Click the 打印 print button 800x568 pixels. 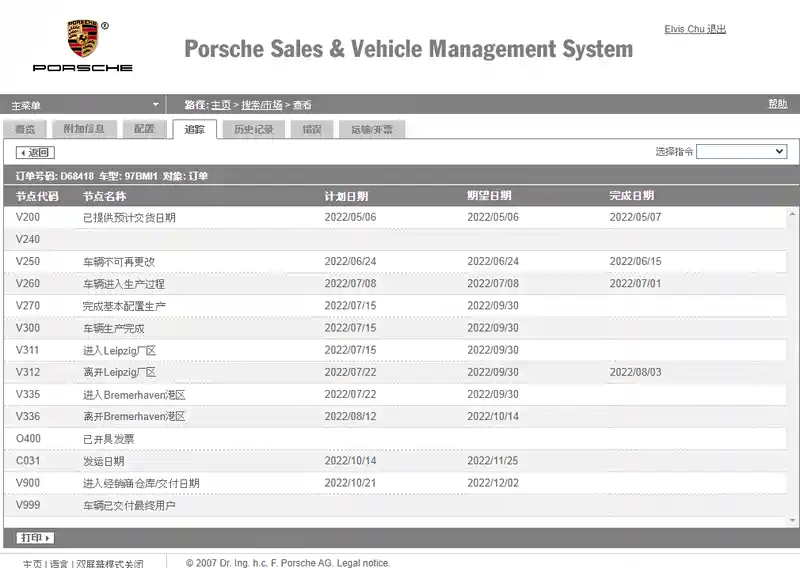click(35, 538)
